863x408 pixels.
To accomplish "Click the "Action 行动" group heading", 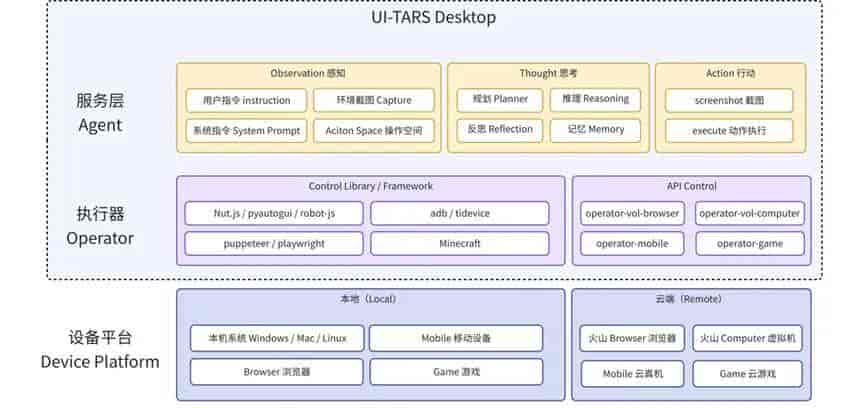I will click(x=730, y=73).
